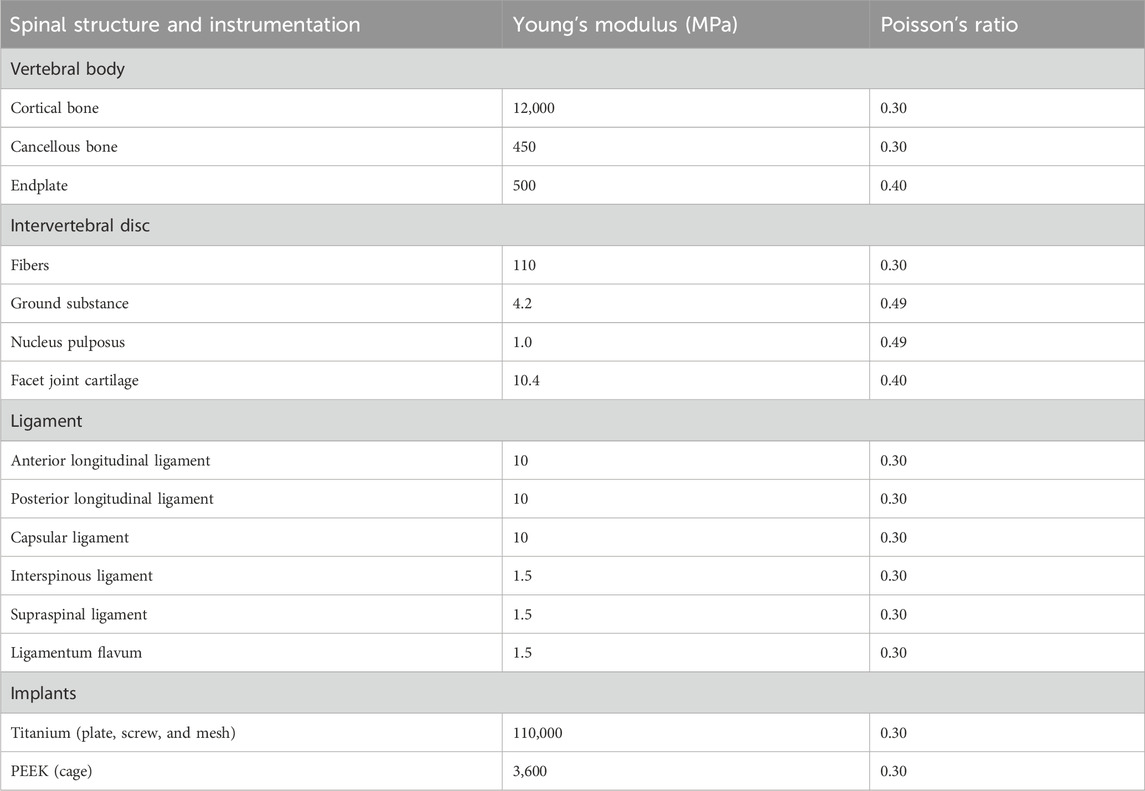
Task: Click 'Titanium (plate, screw, and mesh)' cell
Action: [124, 733]
